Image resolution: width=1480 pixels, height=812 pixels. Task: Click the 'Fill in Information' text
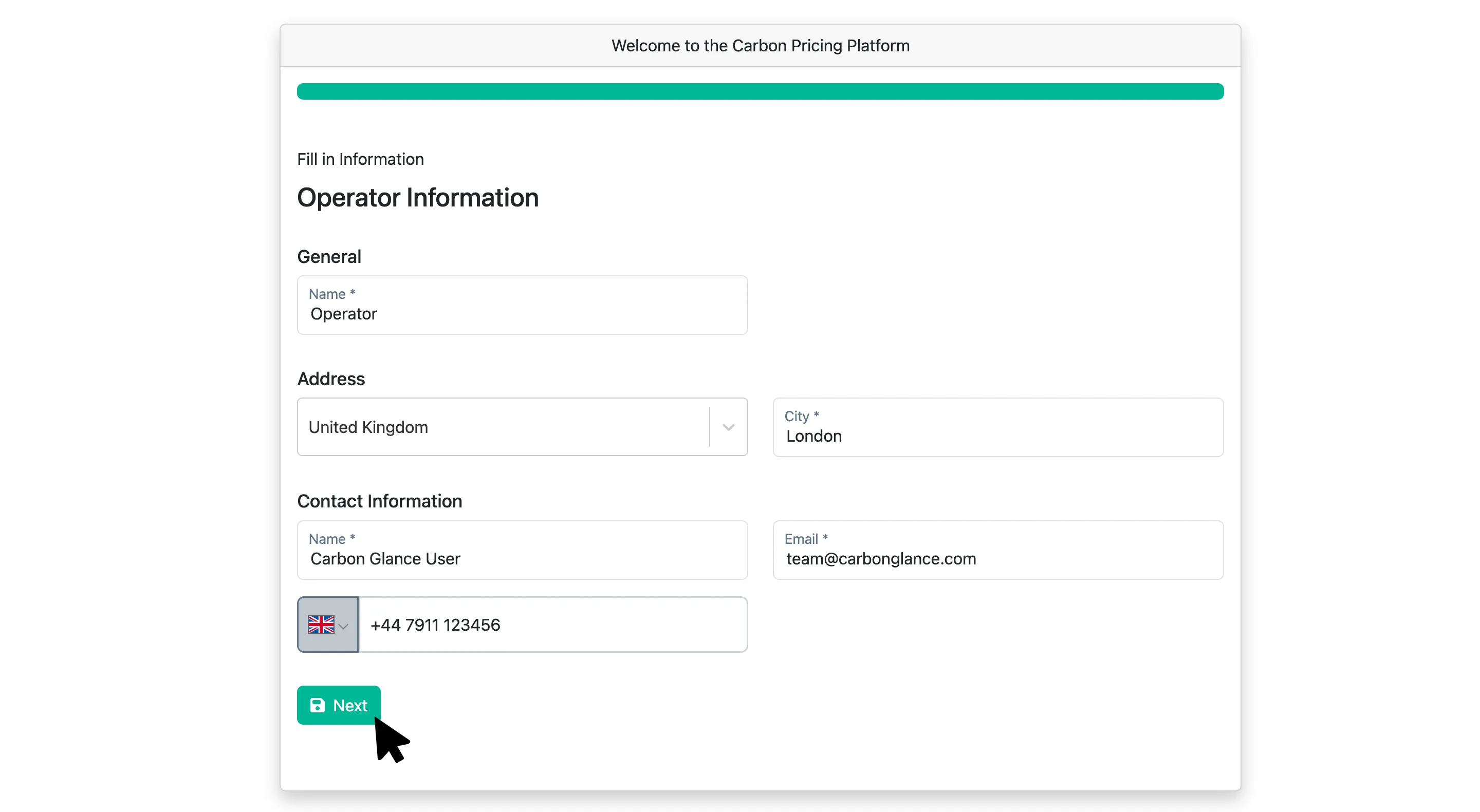(x=360, y=159)
